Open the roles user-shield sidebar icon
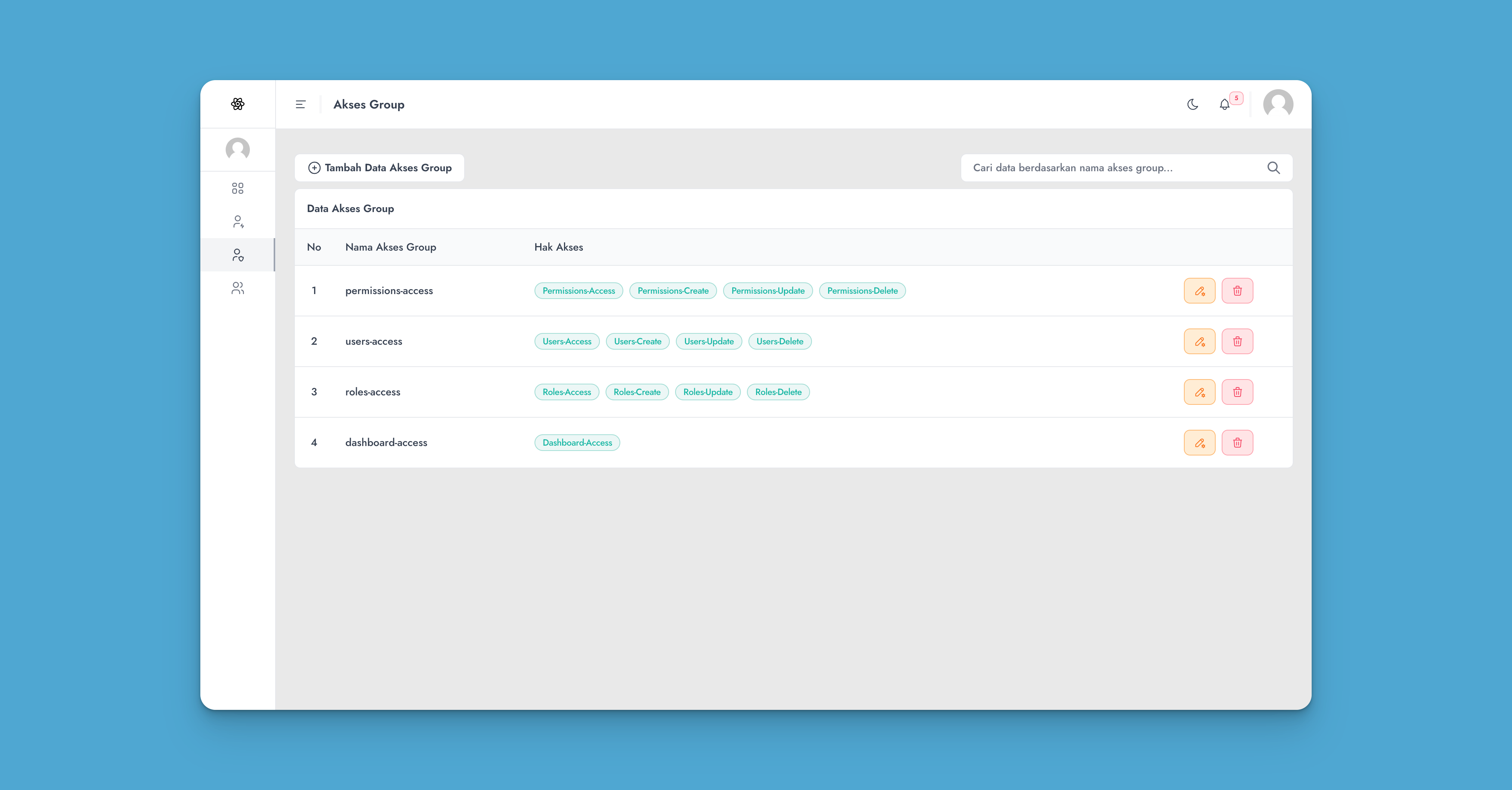 (x=237, y=255)
